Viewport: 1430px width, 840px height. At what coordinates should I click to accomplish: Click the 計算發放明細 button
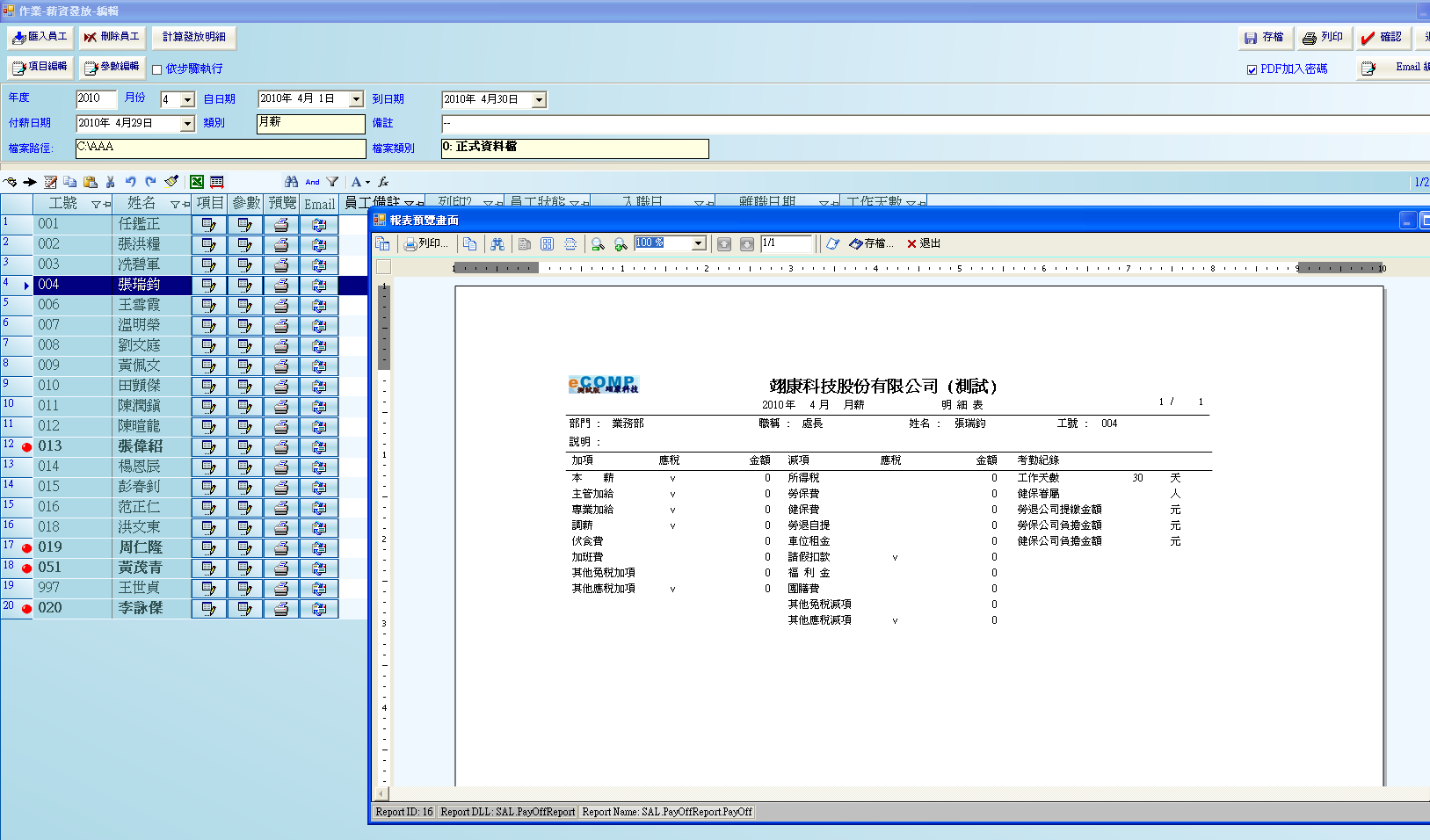click(x=194, y=37)
